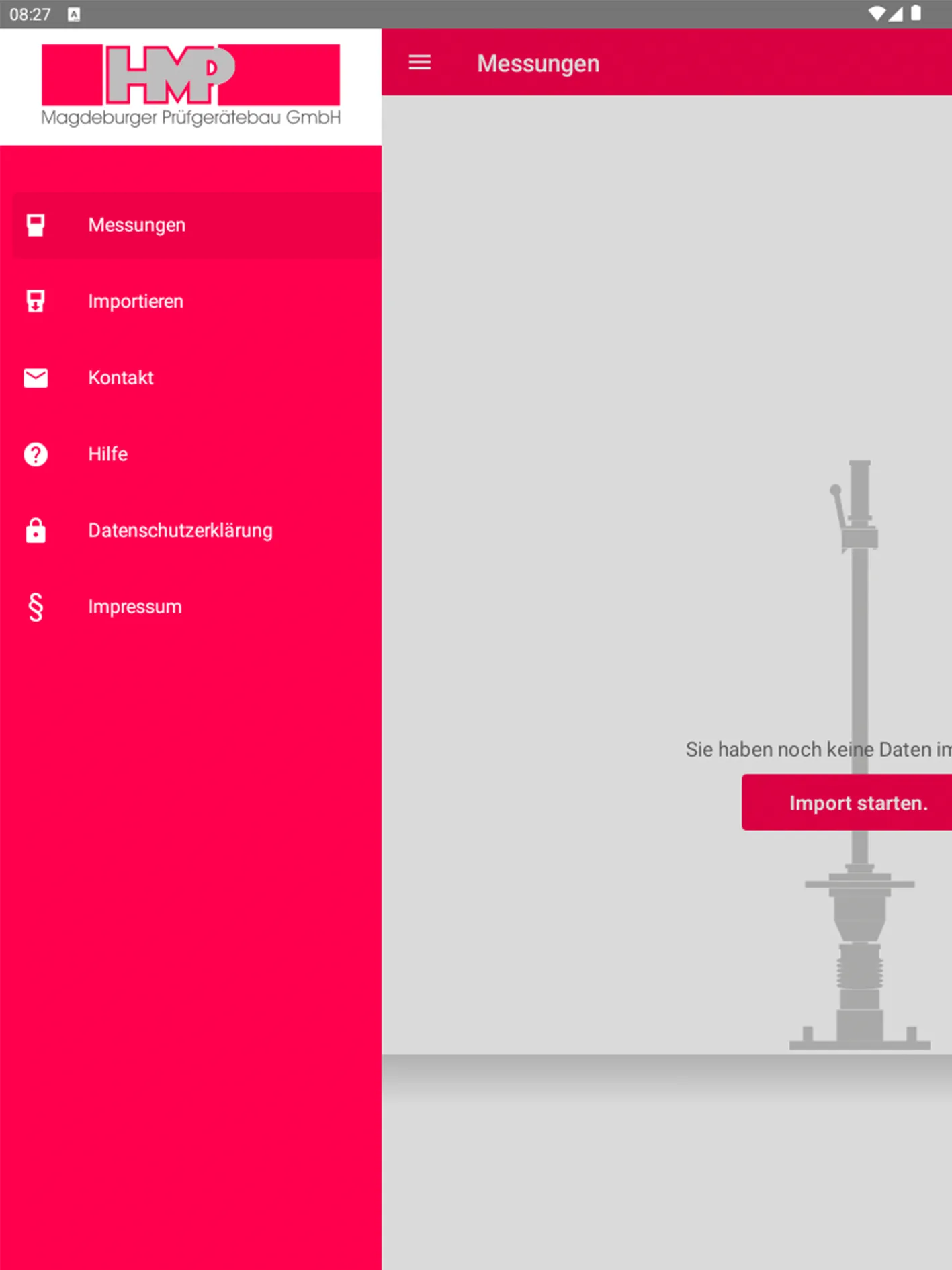952x1270 pixels.
Task: Click the 08:27 clock in status bar
Action: click(x=30, y=14)
